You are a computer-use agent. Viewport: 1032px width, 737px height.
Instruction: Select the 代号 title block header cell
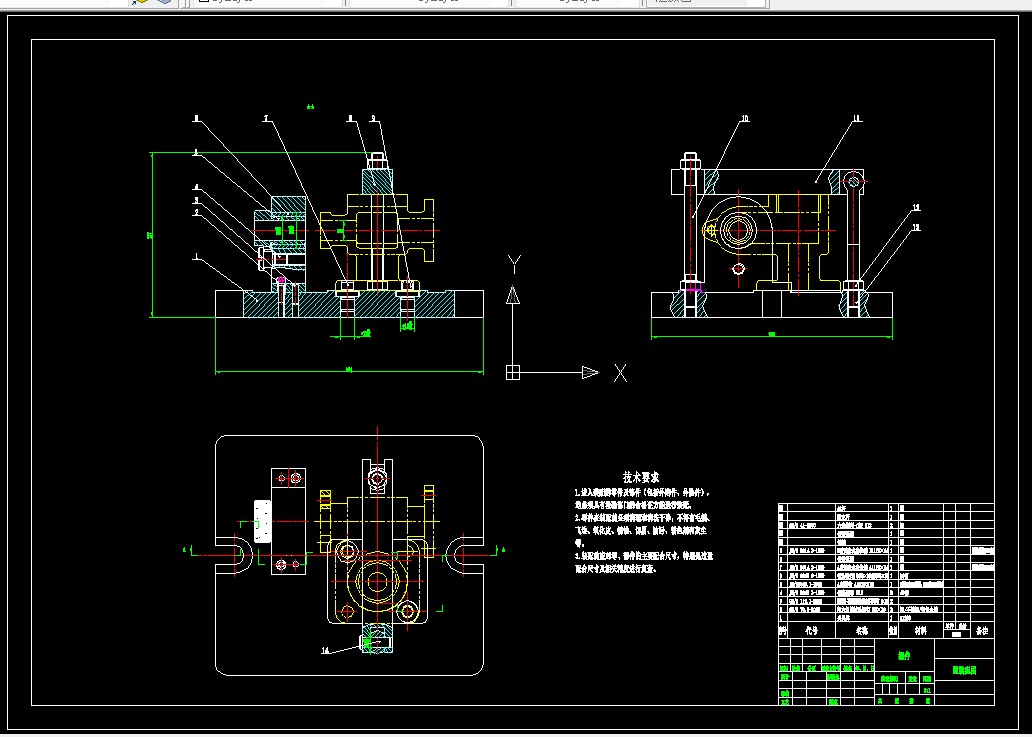tap(812, 630)
